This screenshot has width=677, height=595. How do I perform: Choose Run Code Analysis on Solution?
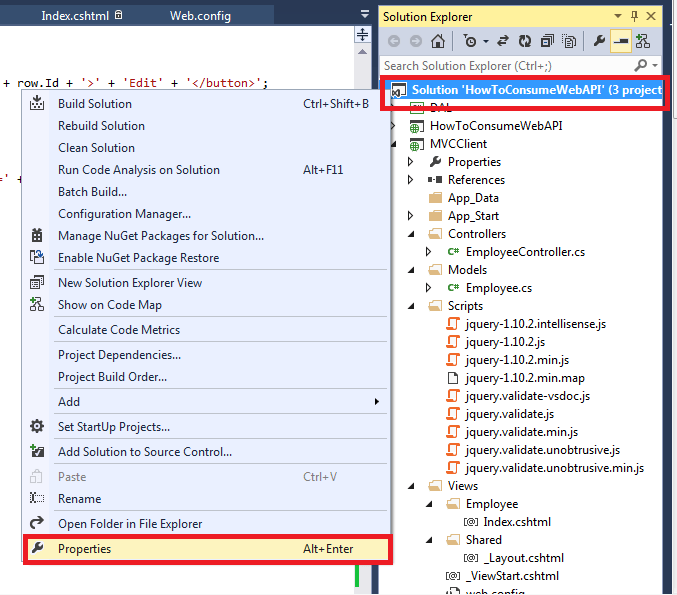[x=206, y=170]
